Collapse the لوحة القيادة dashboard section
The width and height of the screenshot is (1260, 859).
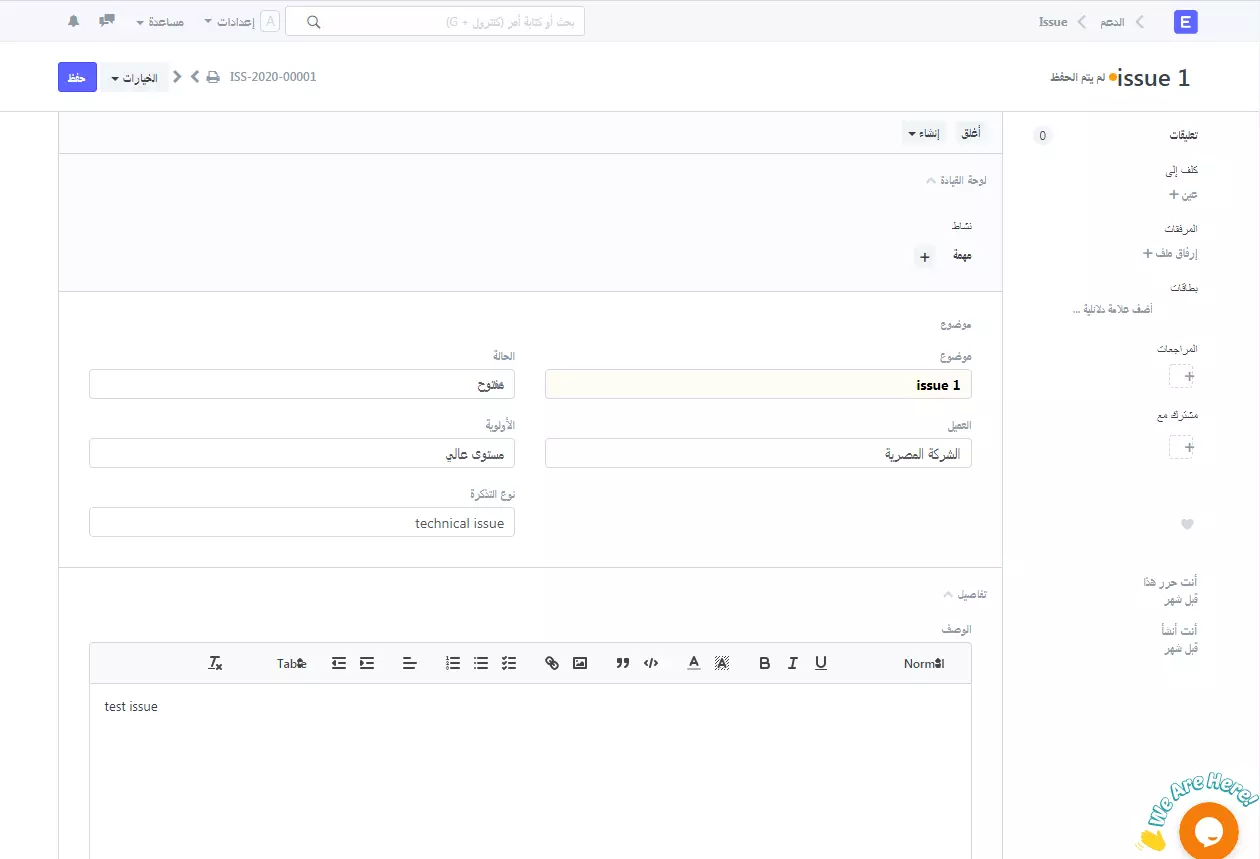[956, 181]
